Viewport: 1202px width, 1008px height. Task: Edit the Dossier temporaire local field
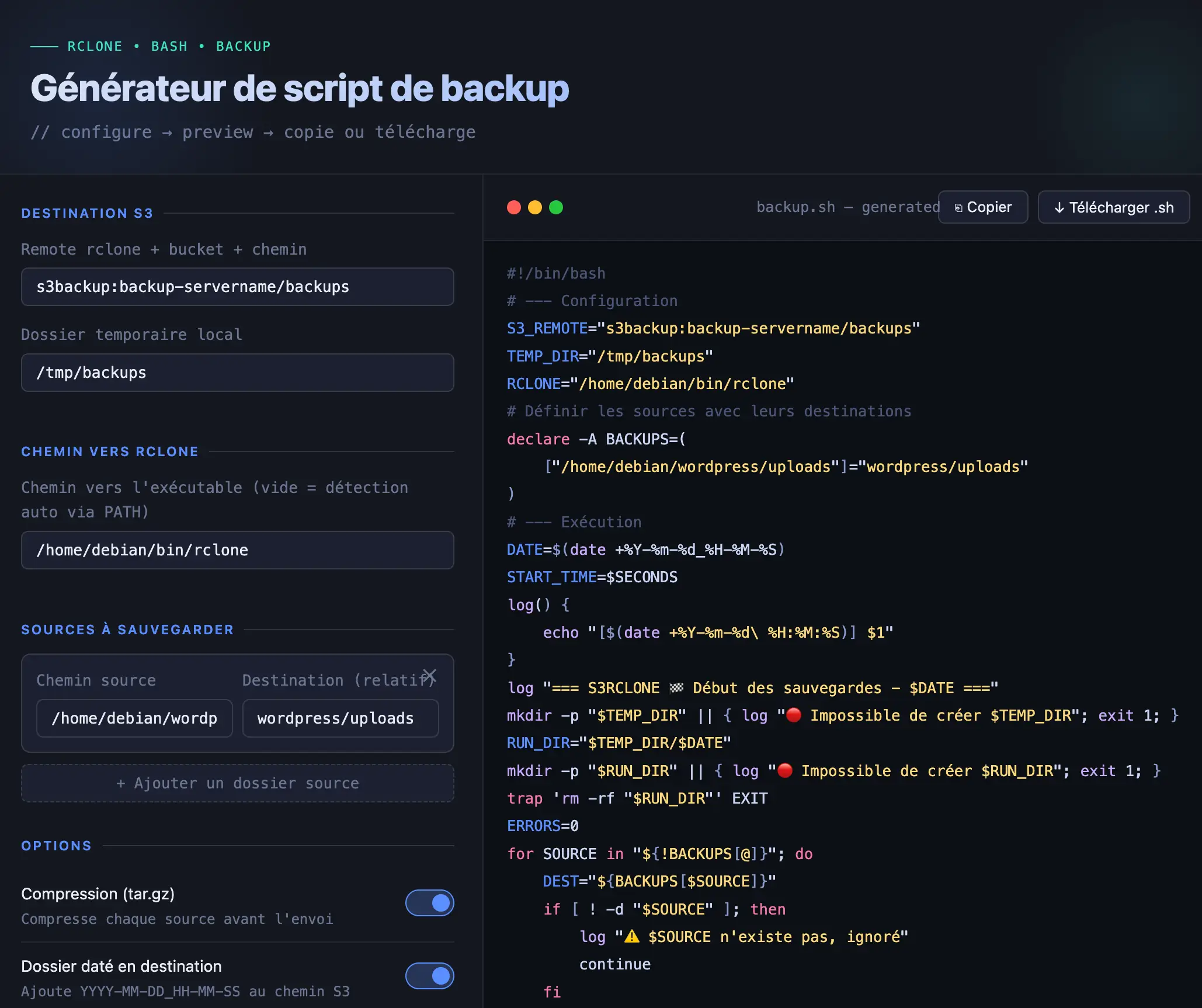pyautogui.click(x=238, y=373)
